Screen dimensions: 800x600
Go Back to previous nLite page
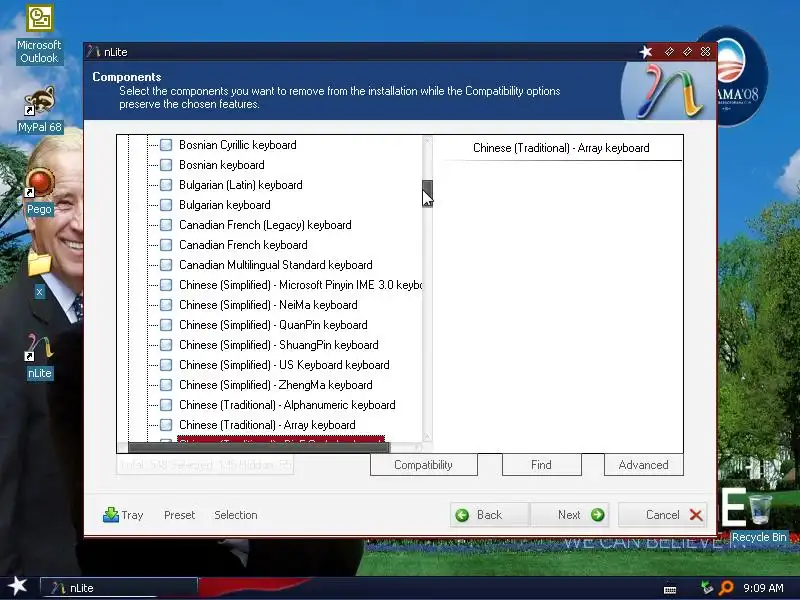pos(490,515)
